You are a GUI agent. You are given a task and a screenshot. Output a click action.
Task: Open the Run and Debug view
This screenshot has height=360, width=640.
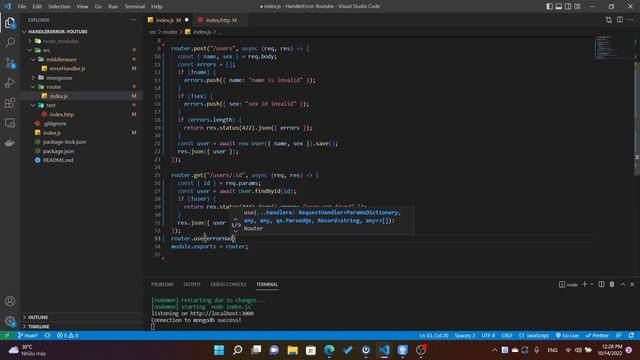(x=10, y=83)
